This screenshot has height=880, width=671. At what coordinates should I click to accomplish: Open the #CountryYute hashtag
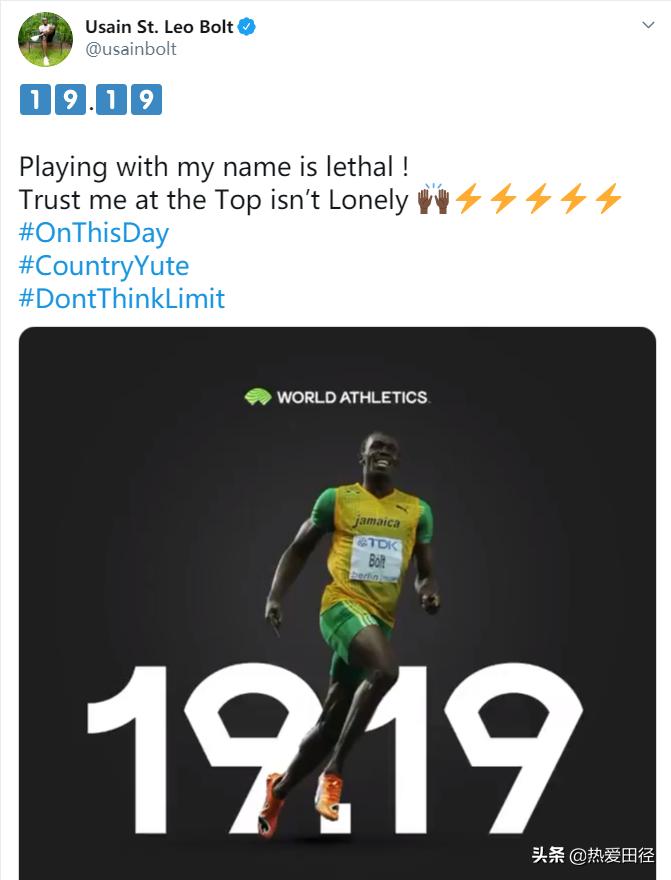click(x=104, y=266)
